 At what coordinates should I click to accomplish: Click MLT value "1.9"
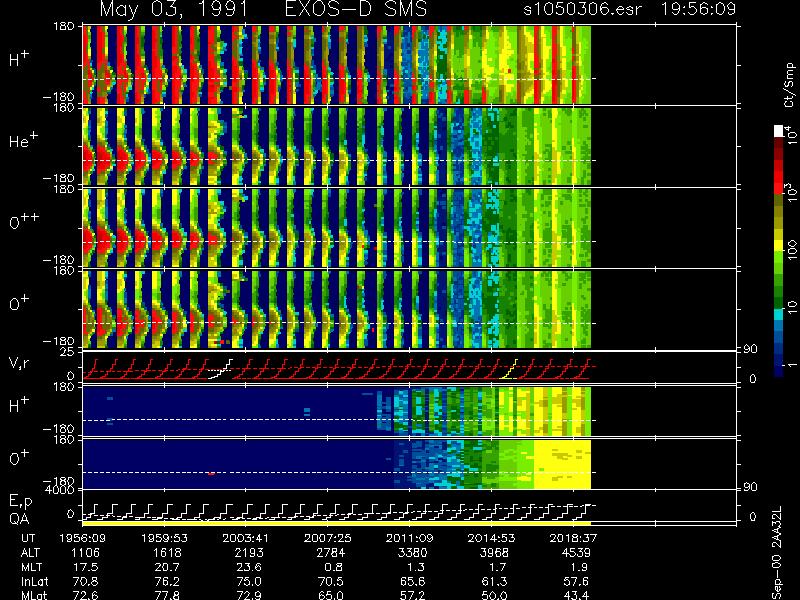[580, 567]
